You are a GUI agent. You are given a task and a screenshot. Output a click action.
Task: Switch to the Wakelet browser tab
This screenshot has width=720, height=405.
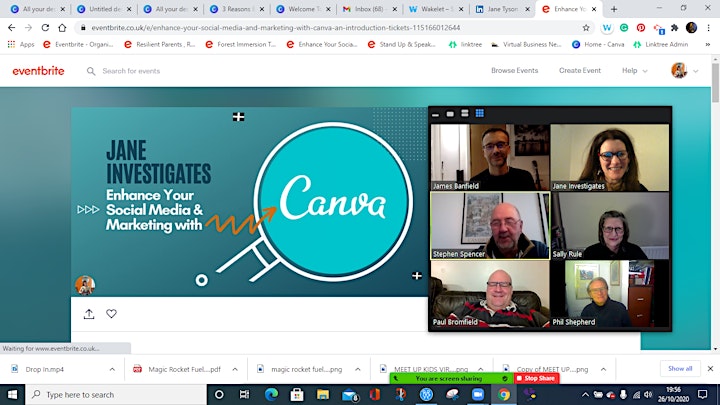pyautogui.click(x=436, y=9)
